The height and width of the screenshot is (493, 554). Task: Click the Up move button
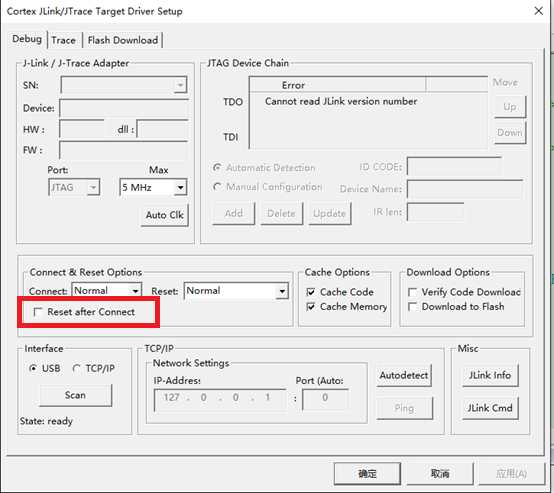pos(510,107)
